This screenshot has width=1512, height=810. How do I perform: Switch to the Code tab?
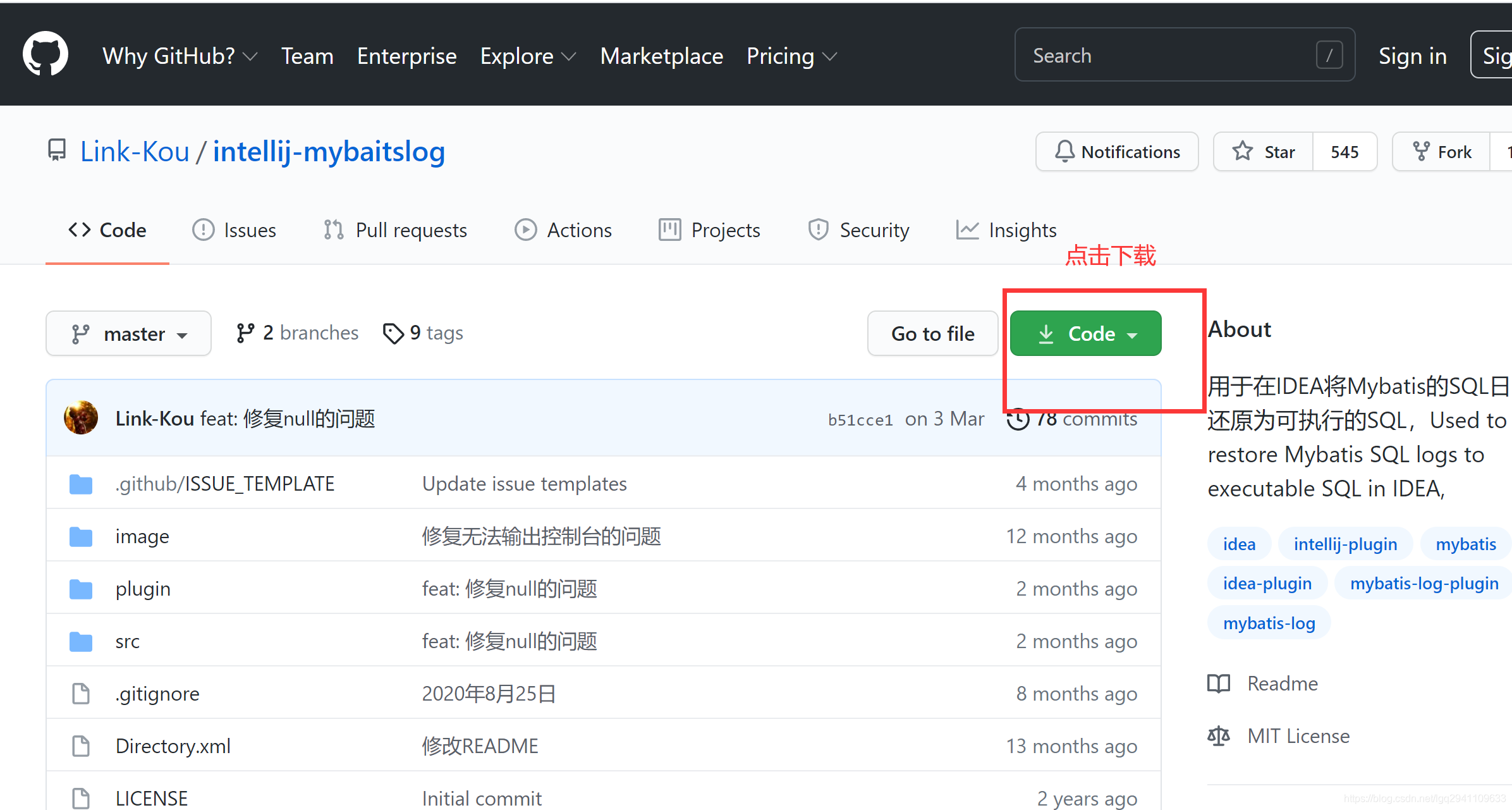click(107, 230)
